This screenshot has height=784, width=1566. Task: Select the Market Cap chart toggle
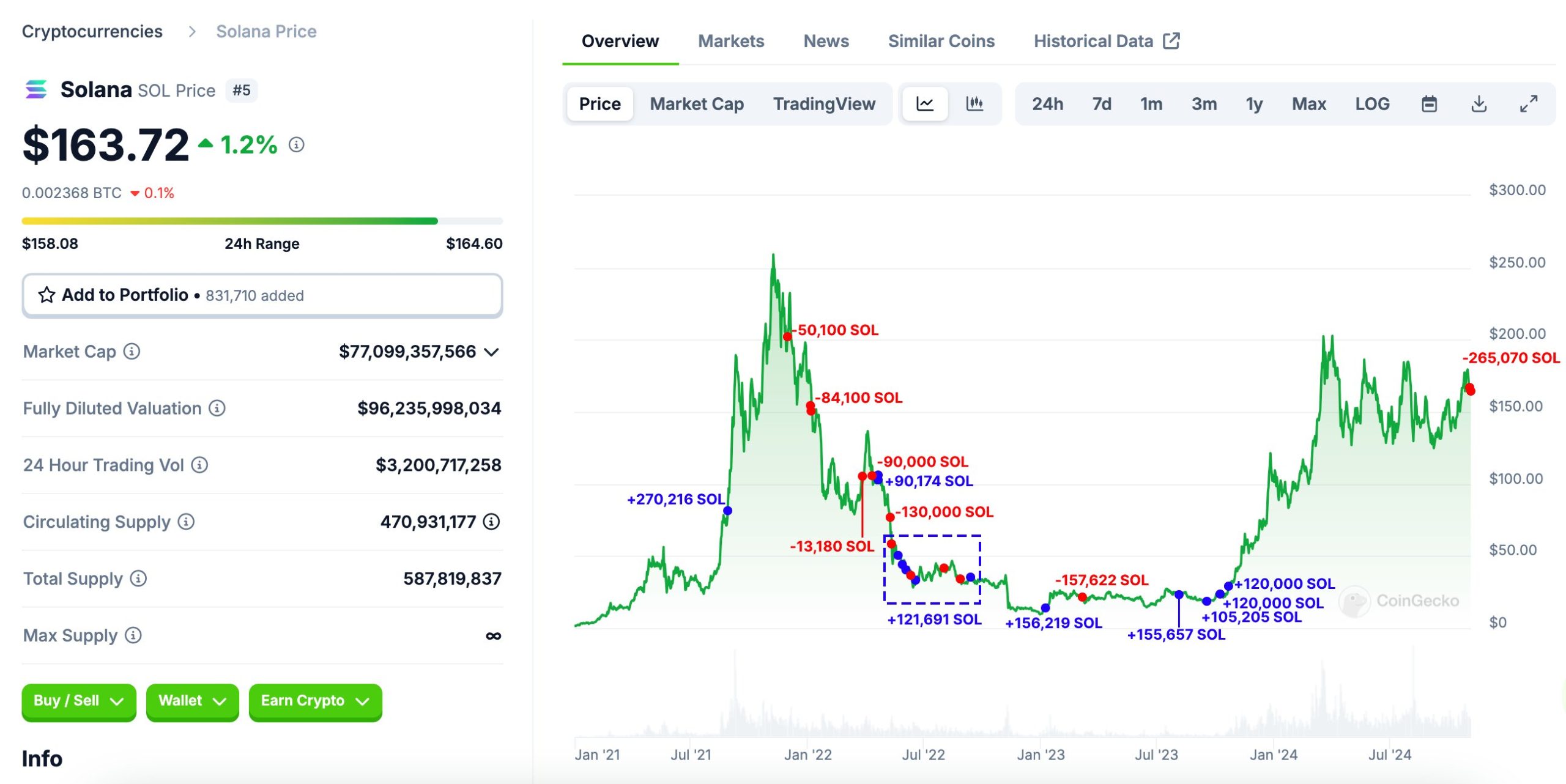click(697, 104)
